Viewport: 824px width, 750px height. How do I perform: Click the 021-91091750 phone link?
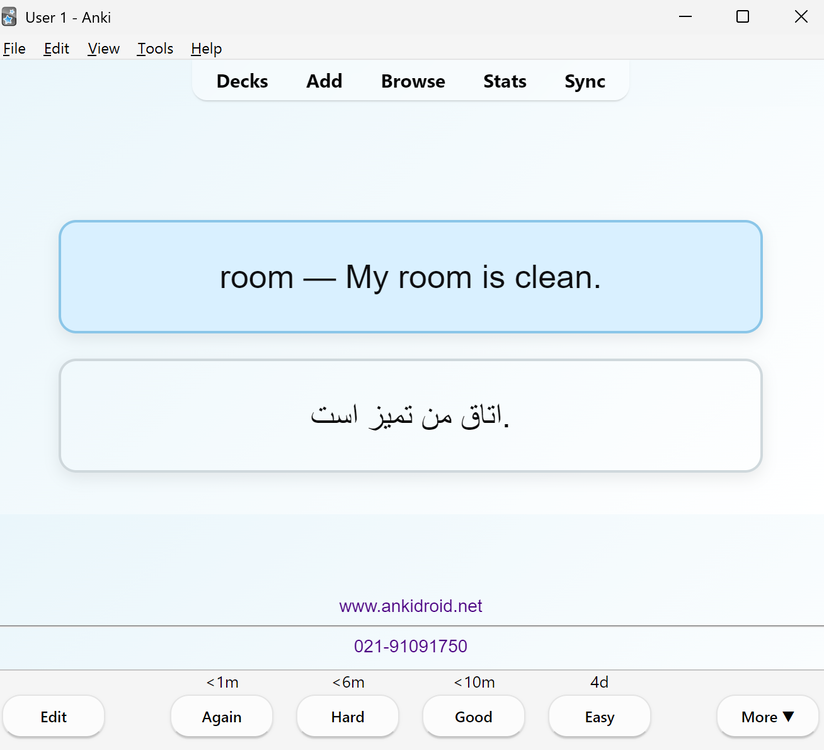pos(410,646)
